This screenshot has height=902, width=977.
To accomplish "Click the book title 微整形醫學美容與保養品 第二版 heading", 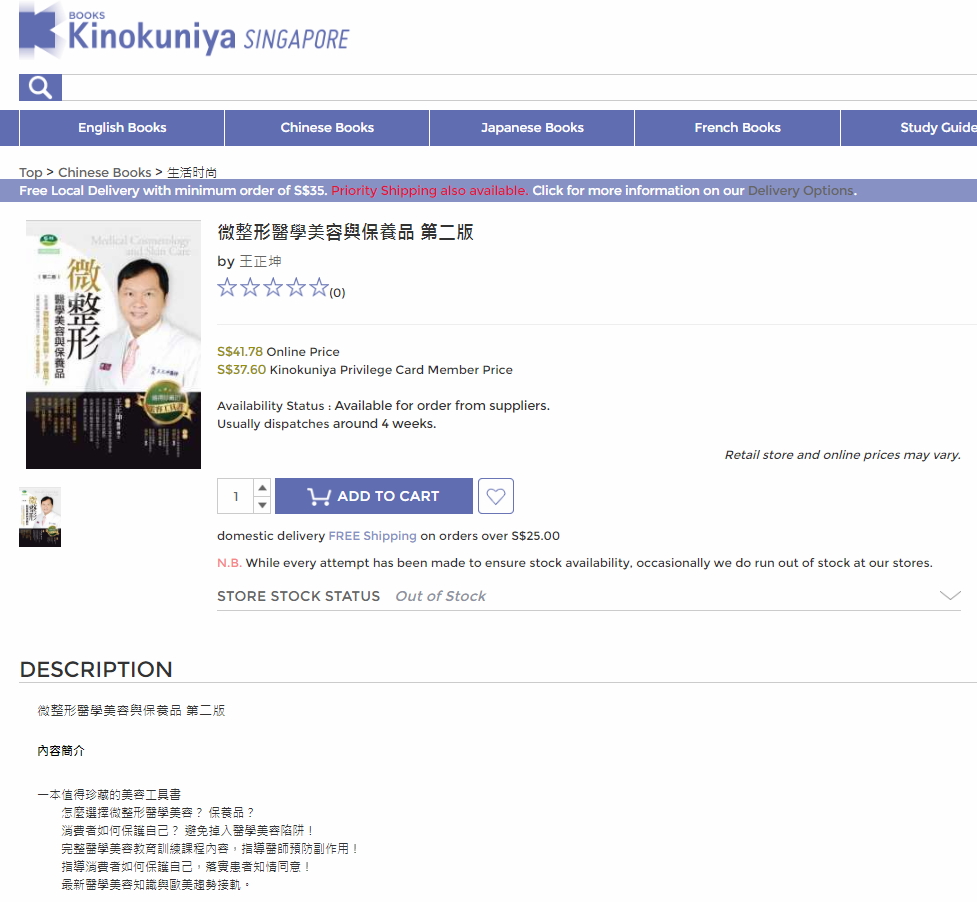I will (x=345, y=232).
